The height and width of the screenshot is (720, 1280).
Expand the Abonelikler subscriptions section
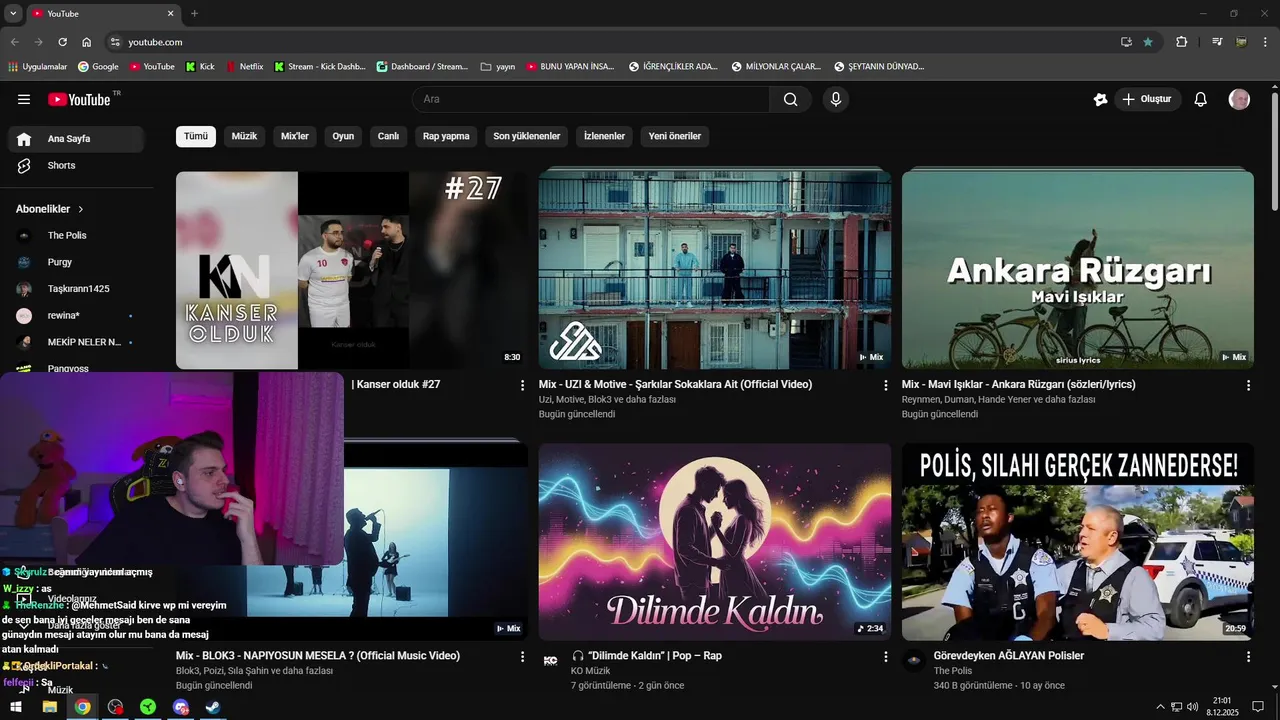pos(50,209)
